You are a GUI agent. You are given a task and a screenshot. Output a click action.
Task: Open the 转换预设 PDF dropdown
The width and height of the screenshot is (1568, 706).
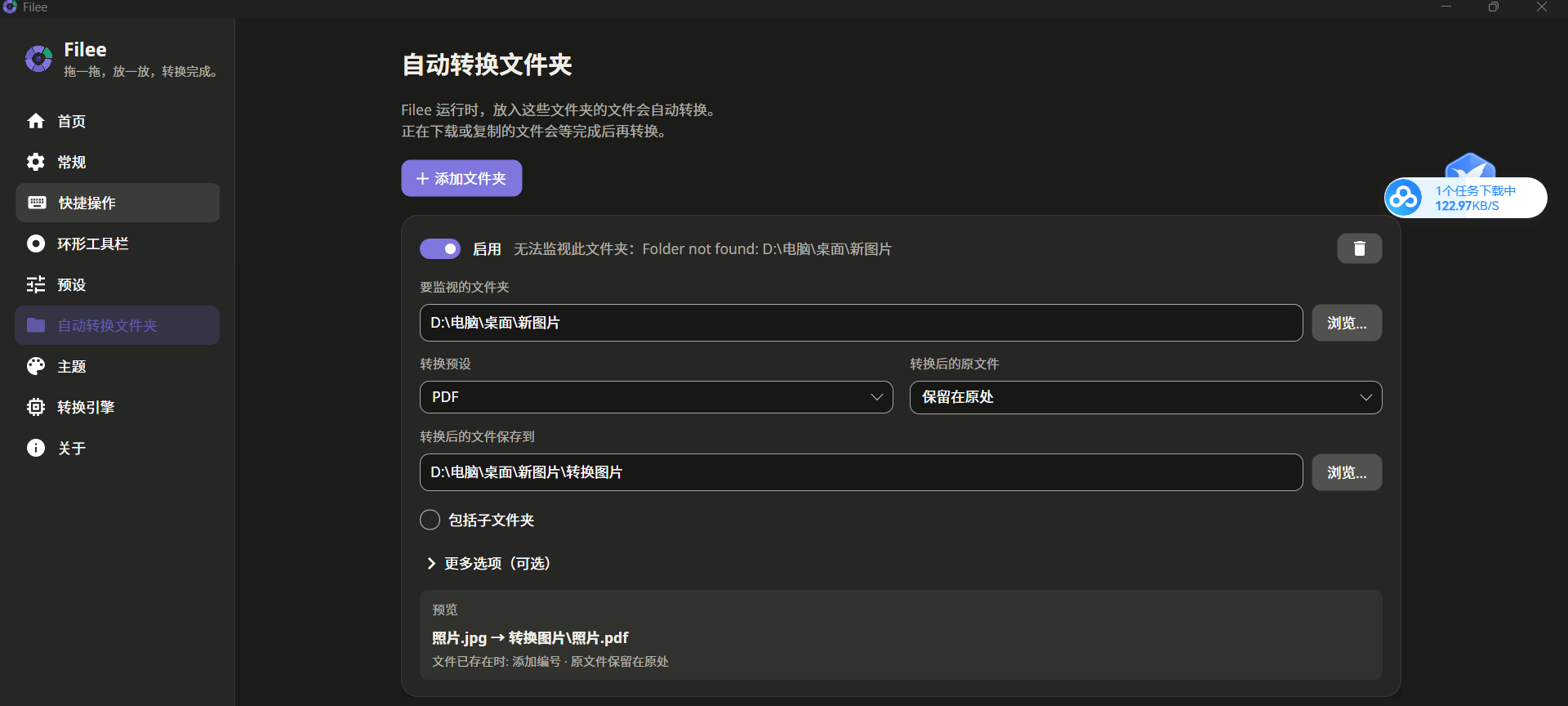coord(656,397)
